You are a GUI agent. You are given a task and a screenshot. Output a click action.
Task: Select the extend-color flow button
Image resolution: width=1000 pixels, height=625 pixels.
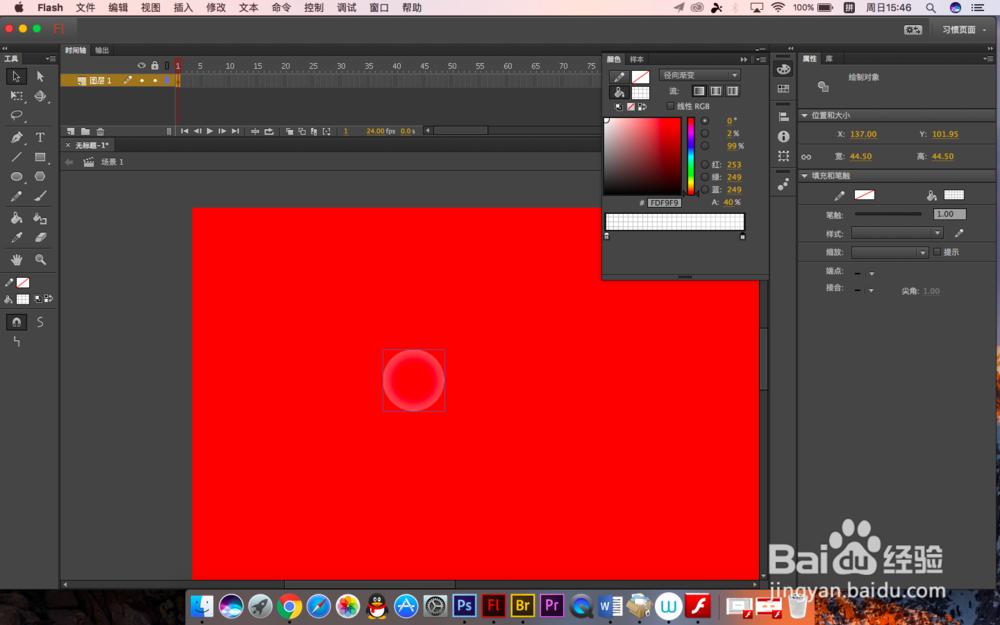700,91
